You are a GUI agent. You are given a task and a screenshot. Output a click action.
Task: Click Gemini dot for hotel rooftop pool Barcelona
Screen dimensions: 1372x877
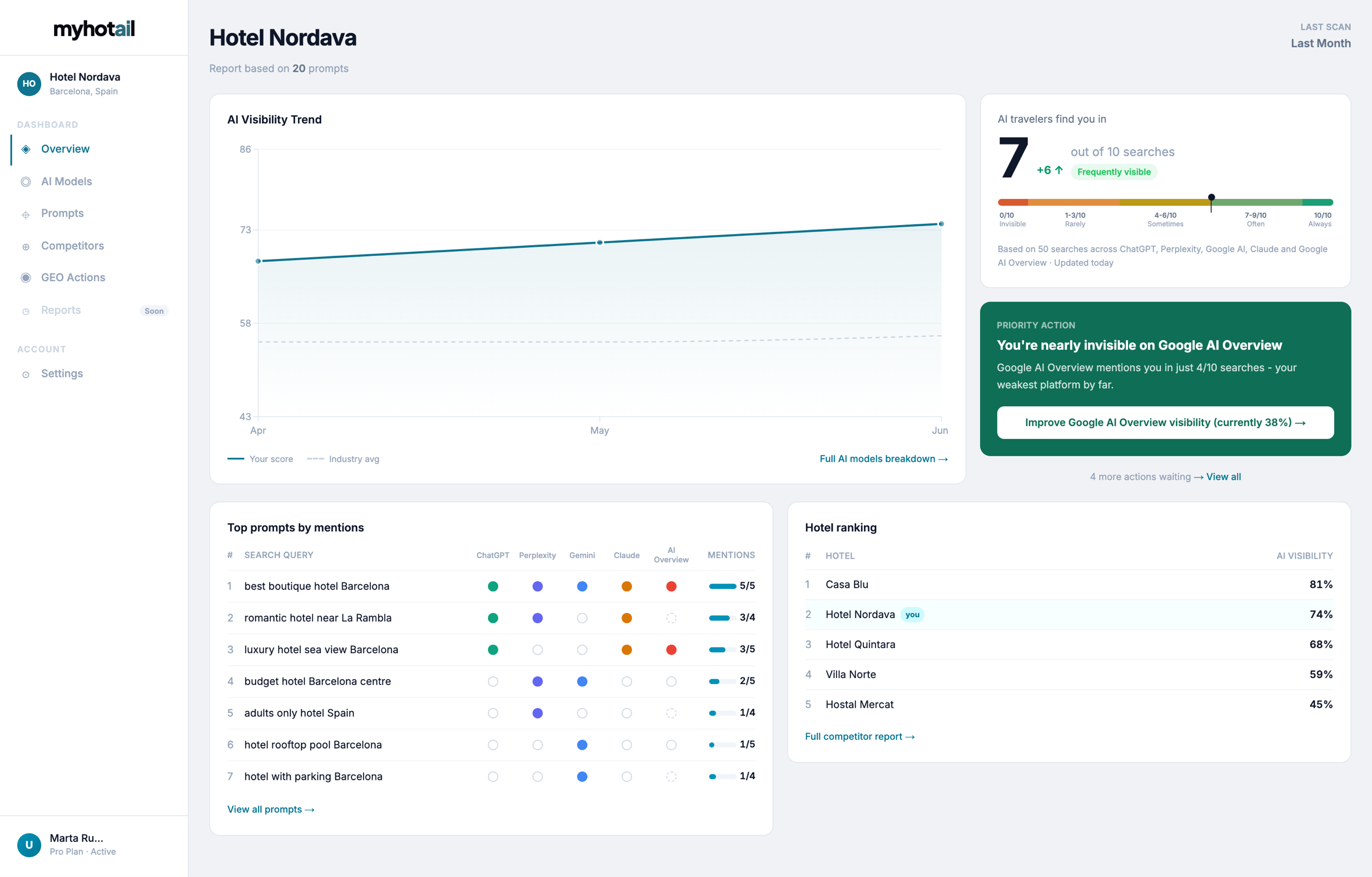point(581,744)
